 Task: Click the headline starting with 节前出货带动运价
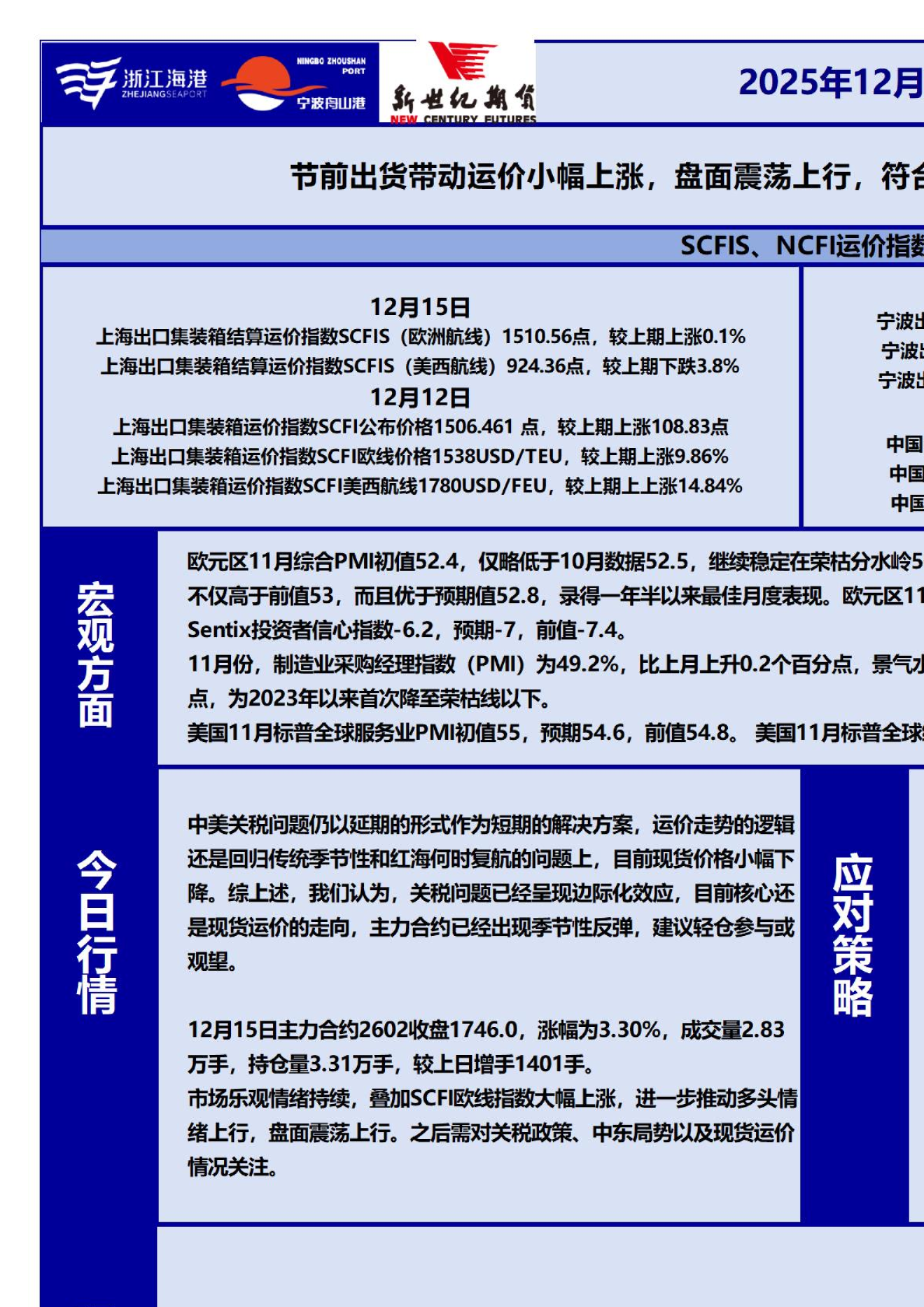(x=607, y=177)
